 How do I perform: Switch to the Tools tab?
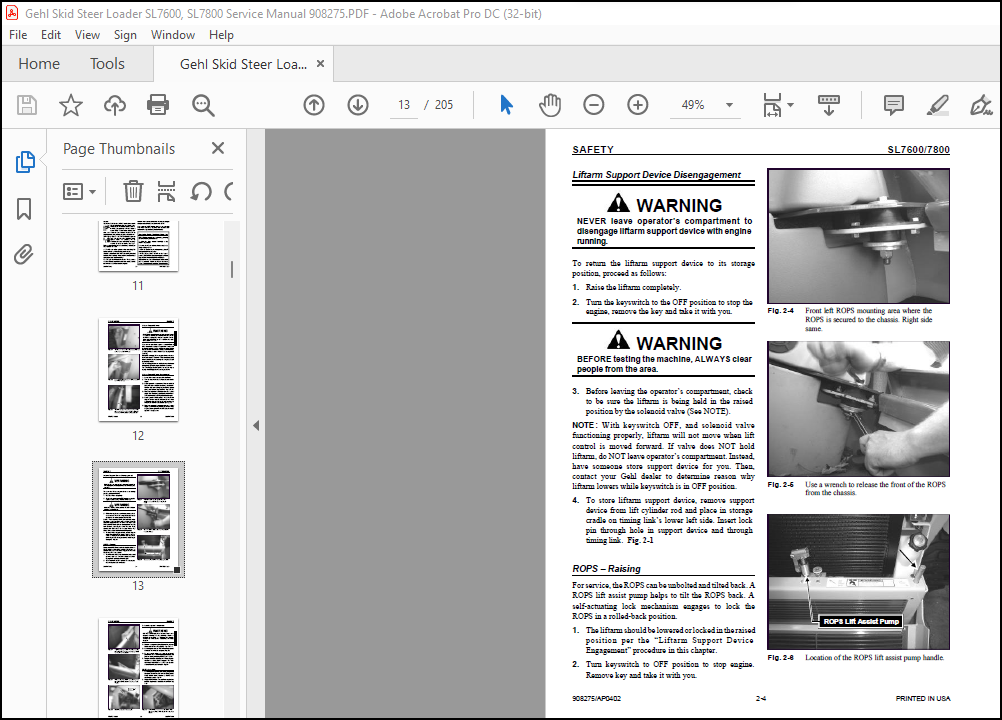(x=107, y=63)
